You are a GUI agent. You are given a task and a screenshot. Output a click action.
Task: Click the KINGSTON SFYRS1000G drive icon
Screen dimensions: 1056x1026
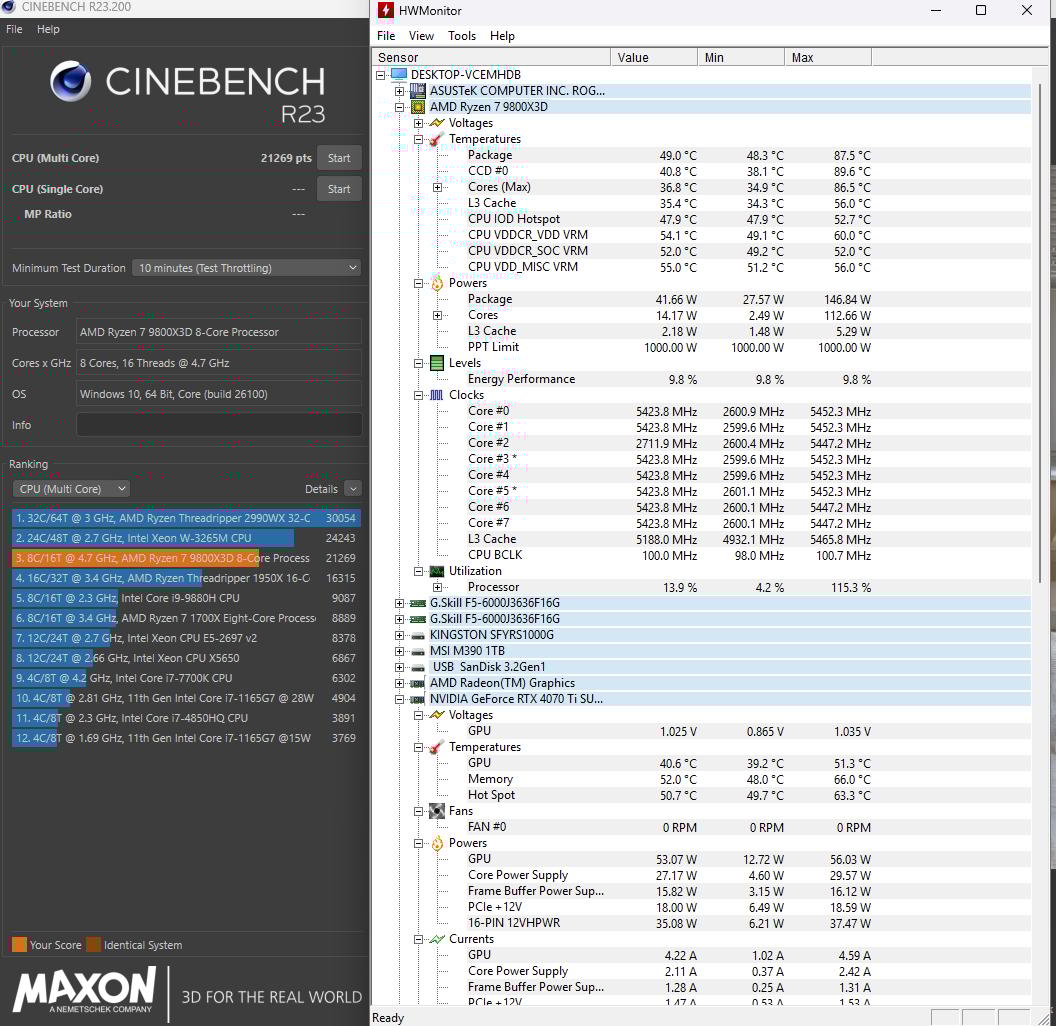(417, 635)
